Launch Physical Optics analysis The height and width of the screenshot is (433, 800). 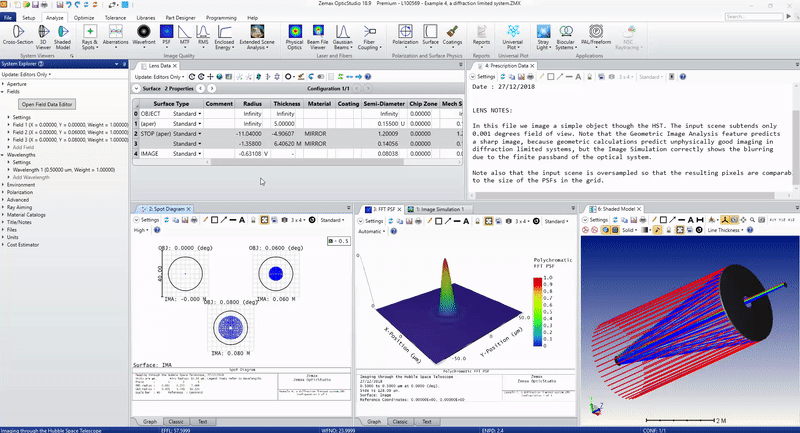pyautogui.click(x=294, y=37)
